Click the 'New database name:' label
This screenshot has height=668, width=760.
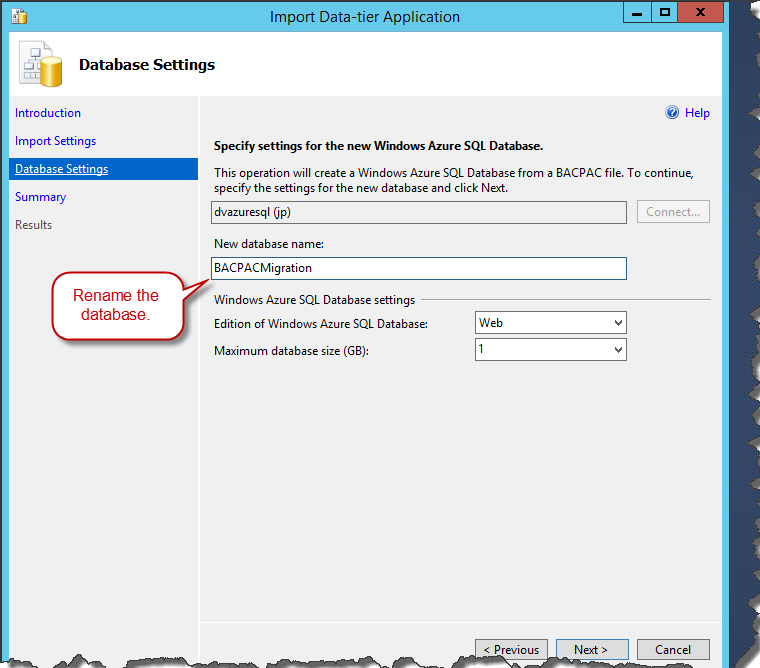tap(269, 244)
